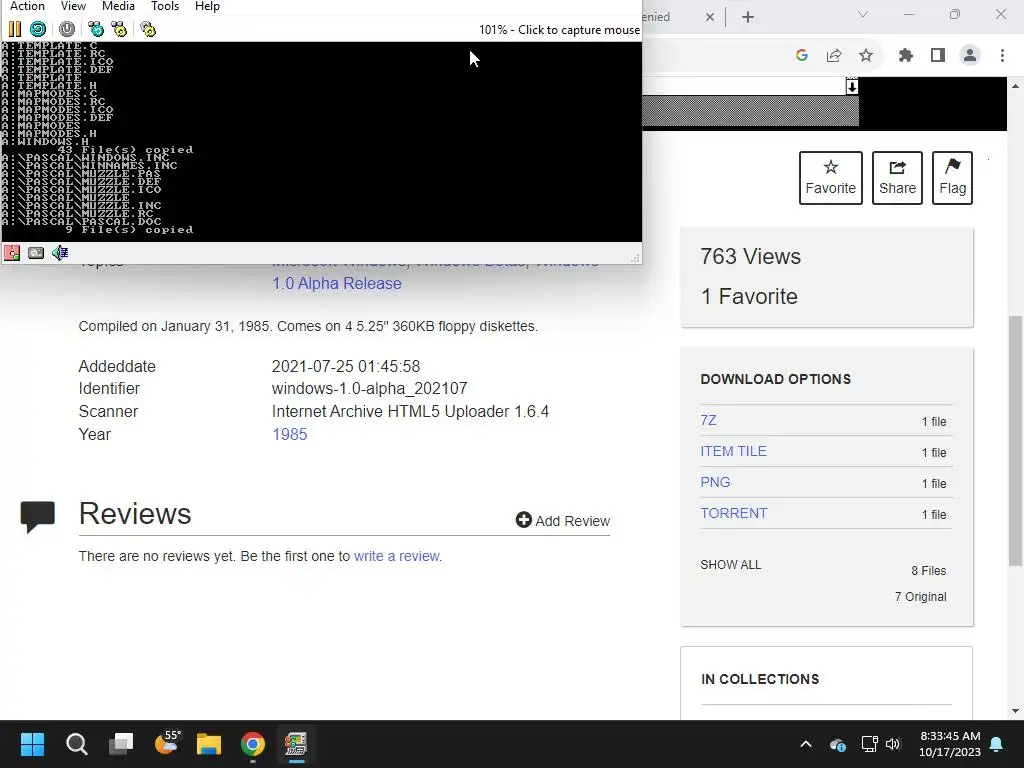Screen dimensions: 1024x768
Task: Share this page via address bar icon
Action: [834, 56]
